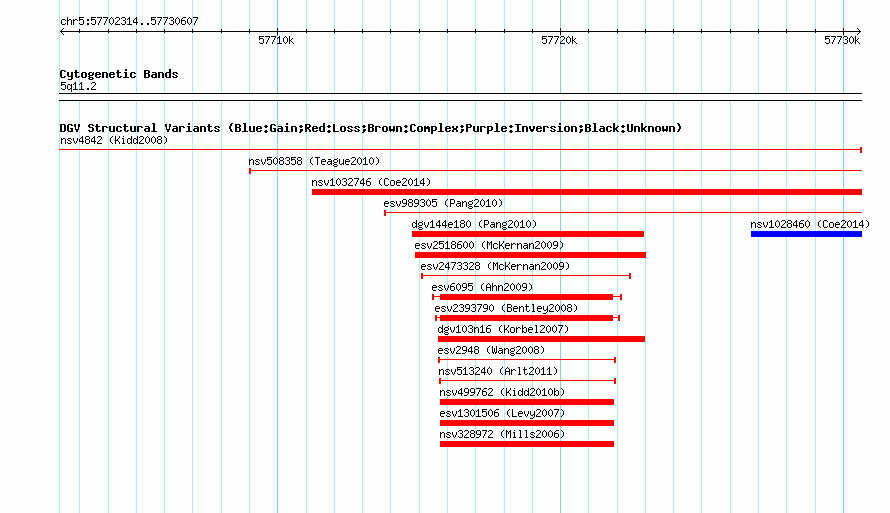Select esv6095 (Ahn2009) label

[x=482, y=287]
